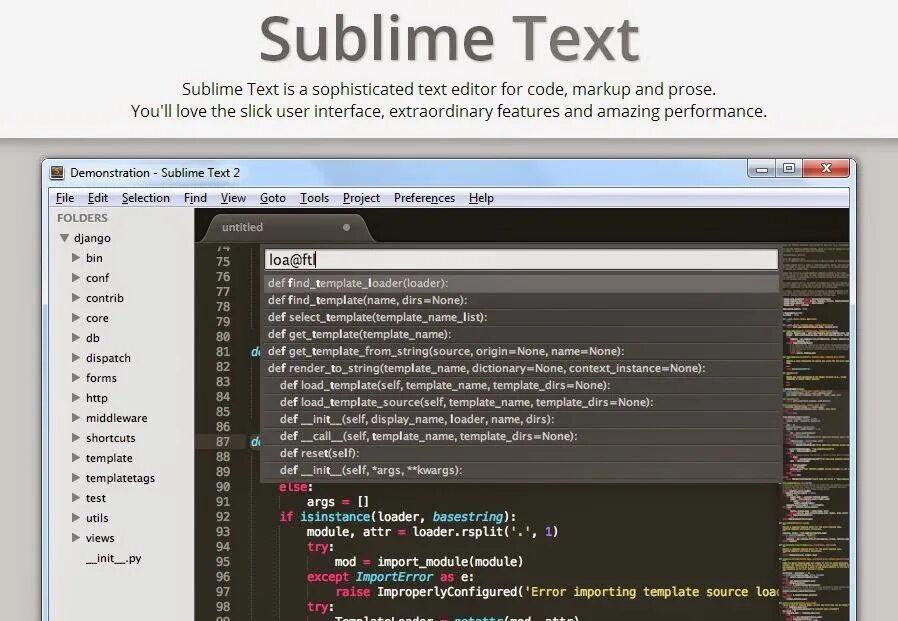898x621 pixels.
Task: Select def __init__(self, *args, **kwargs) result
Action: pyautogui.click(x=521, y=470)
